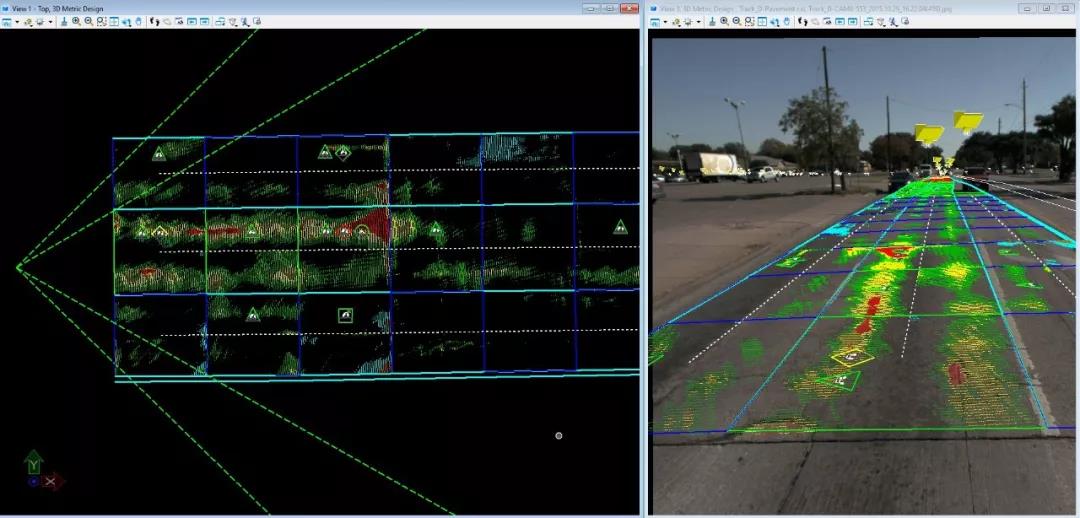Click View Next in View 1 toolbar
The width and height of the screenshot is (1080, 518).
pyautogui.click(x=204, y=21)
